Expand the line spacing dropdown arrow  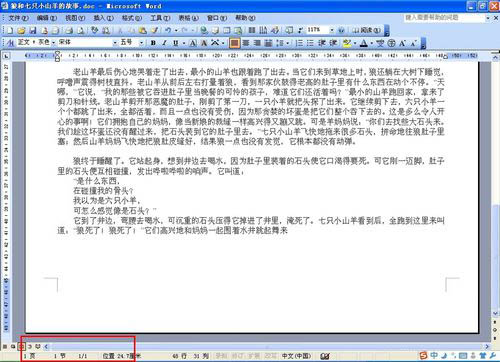[287, 43]
